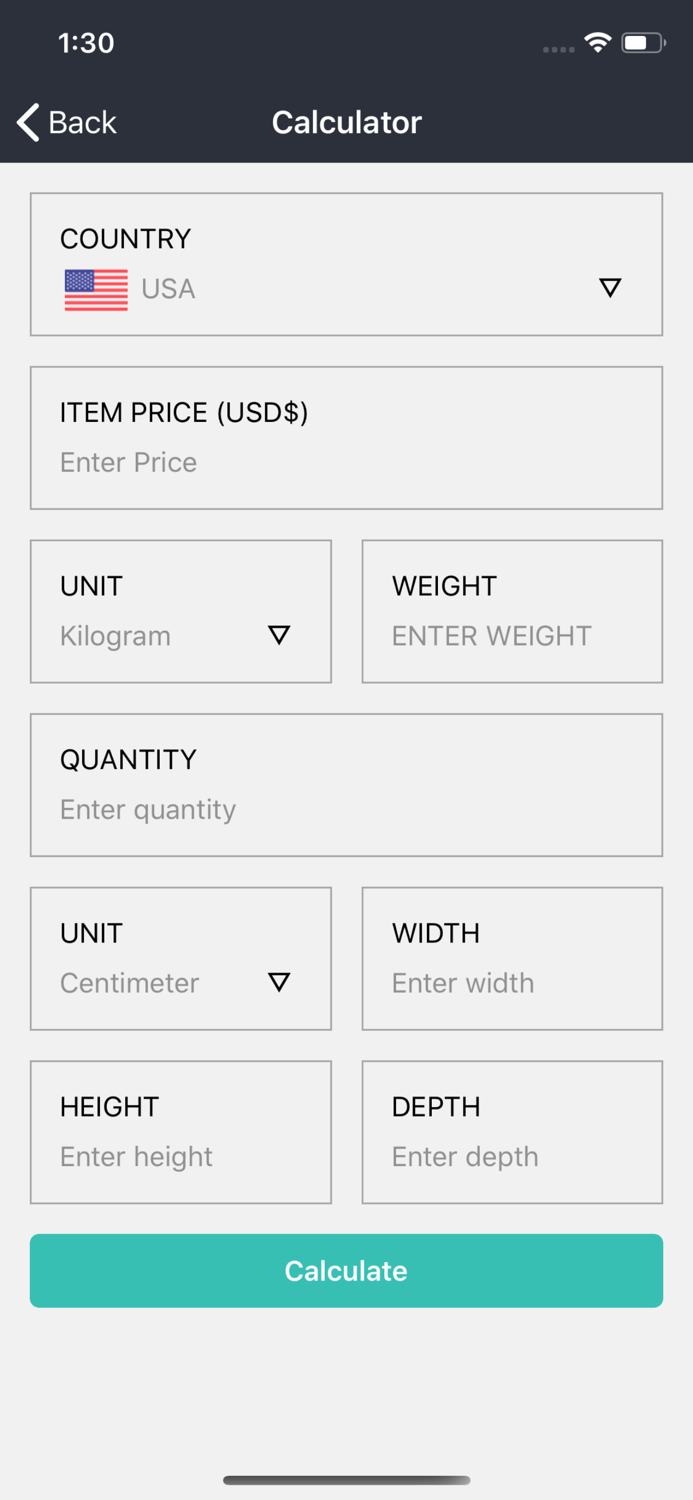Tap the back chevron arrow icon
Viewport: 693px width, 1500px height.
[x=28, y=122]
